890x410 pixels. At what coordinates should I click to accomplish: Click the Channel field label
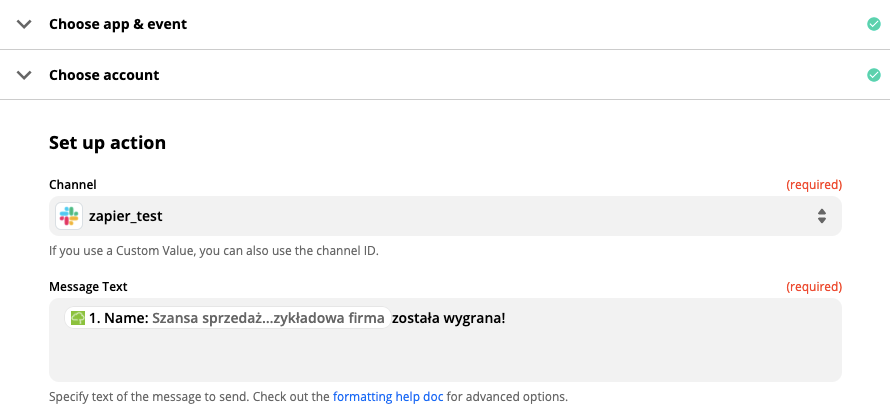click(x=73, y=185)
